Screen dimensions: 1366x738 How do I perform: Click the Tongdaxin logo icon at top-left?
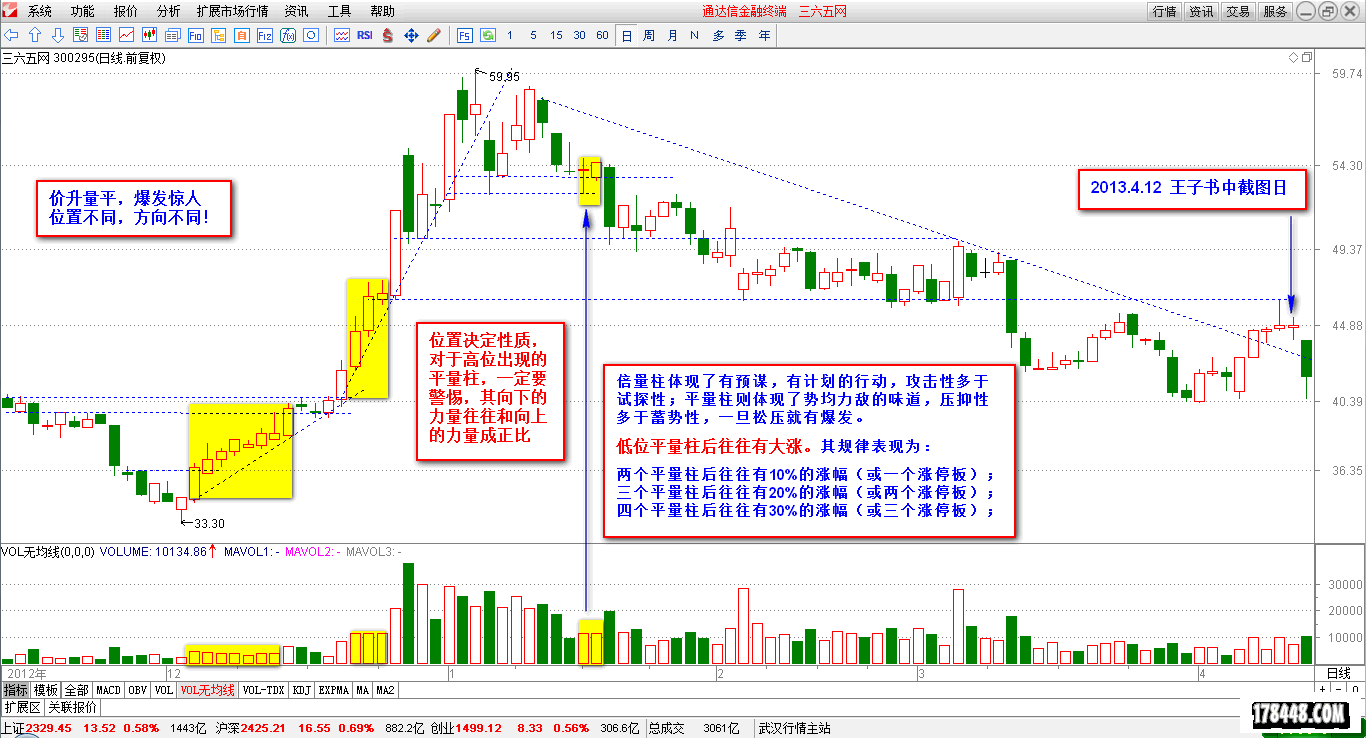click(12, 11)
